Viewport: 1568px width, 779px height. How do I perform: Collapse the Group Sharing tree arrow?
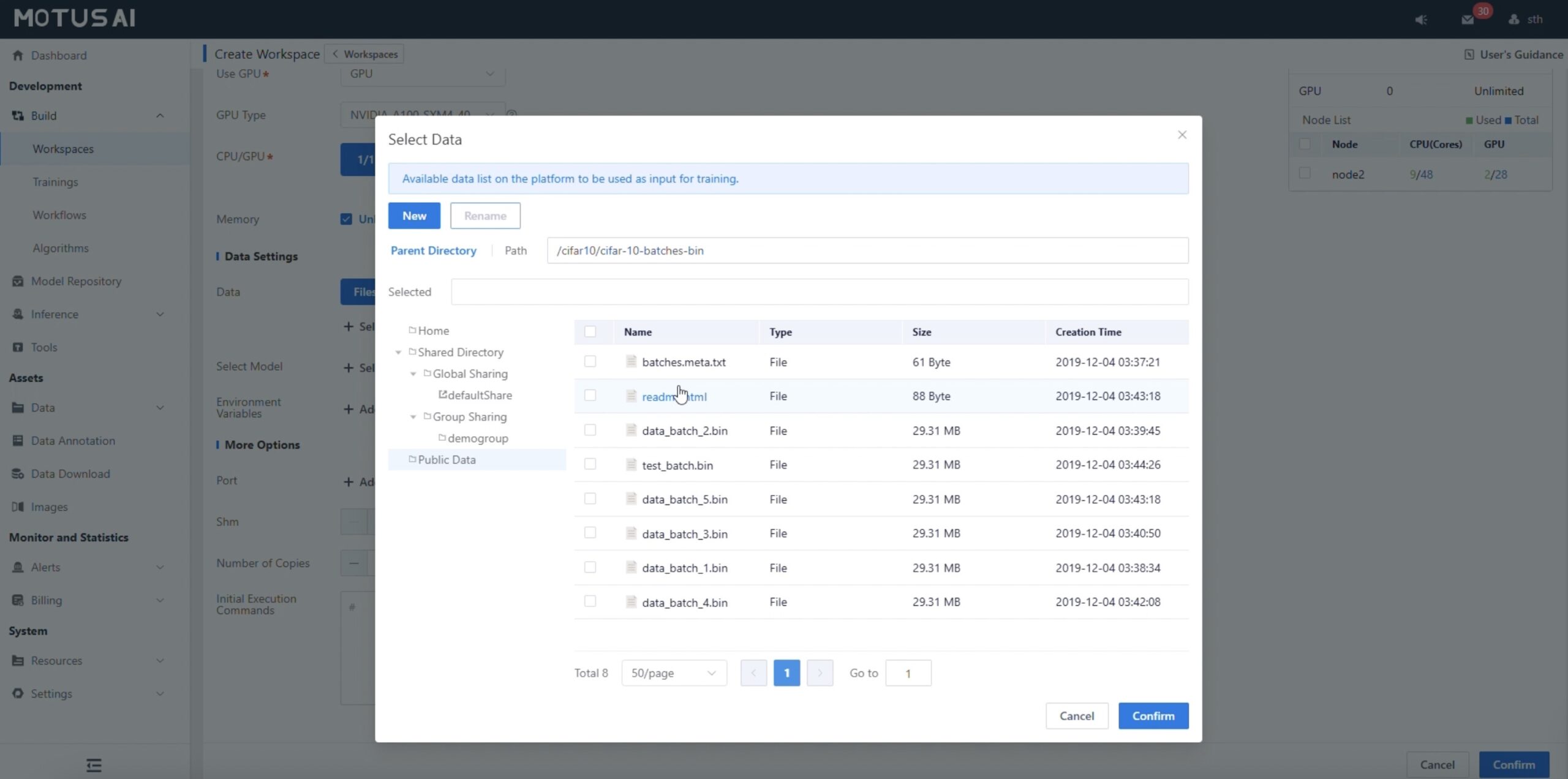click(413, 416)
